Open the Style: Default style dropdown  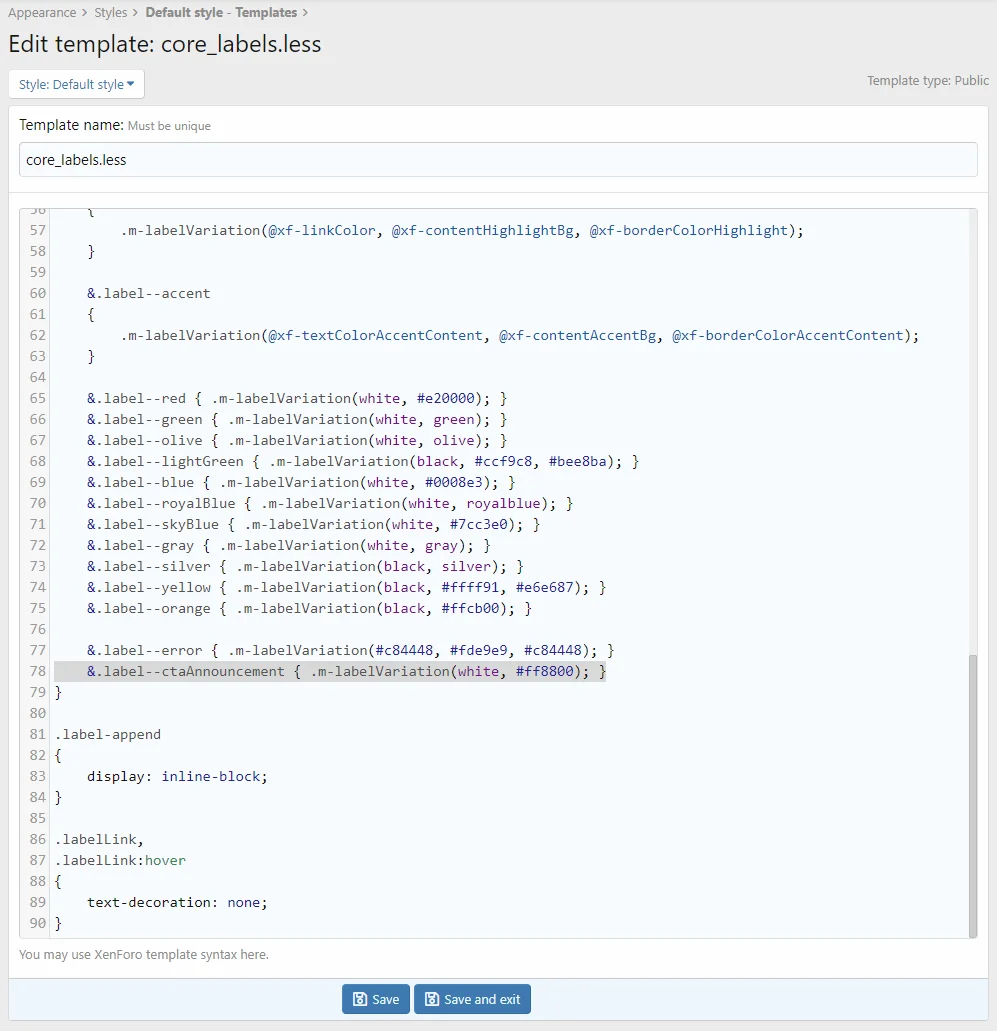pos(76,84)
